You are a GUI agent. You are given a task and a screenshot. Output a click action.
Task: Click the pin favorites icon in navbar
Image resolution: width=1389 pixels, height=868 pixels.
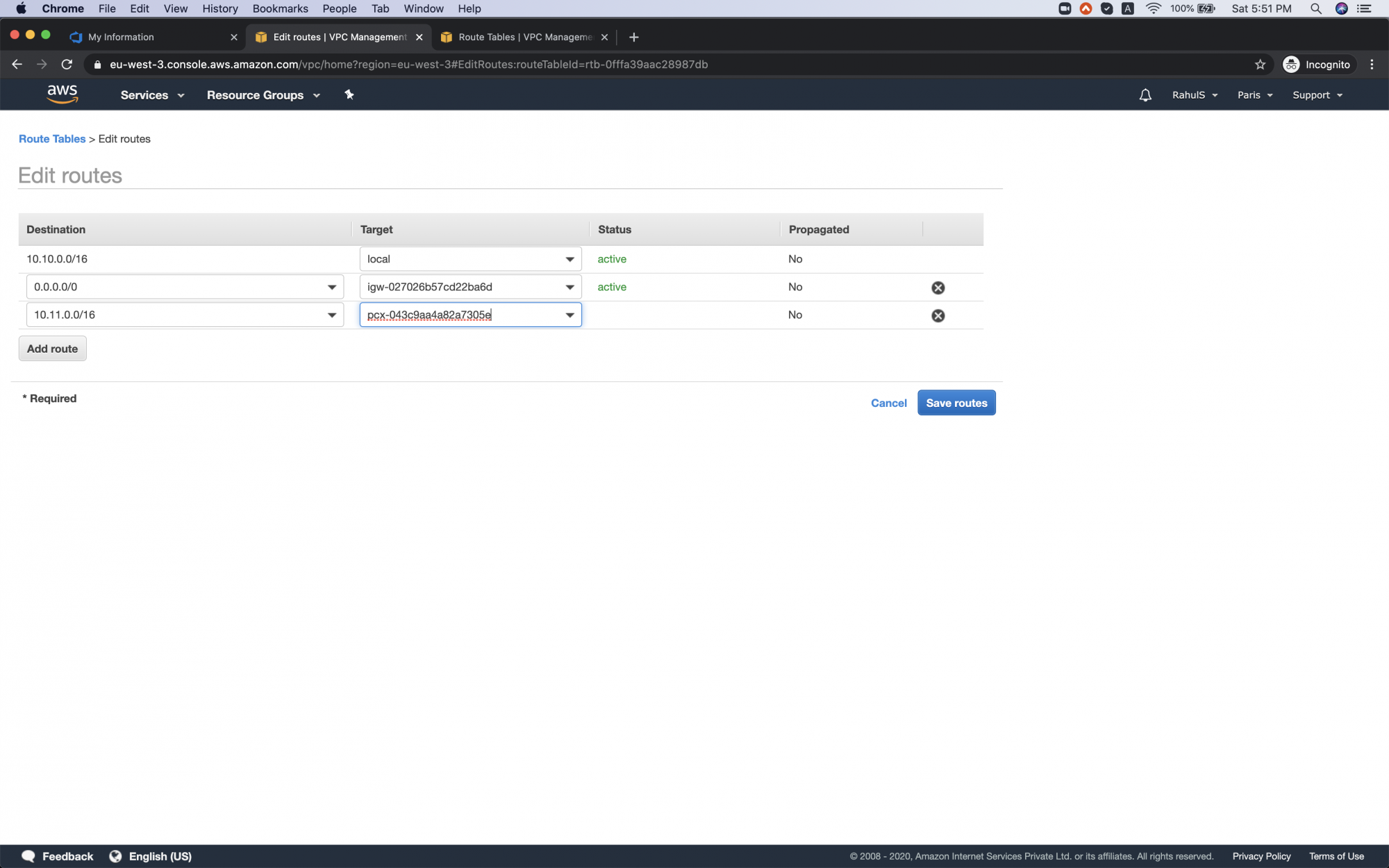coord(349,94)
